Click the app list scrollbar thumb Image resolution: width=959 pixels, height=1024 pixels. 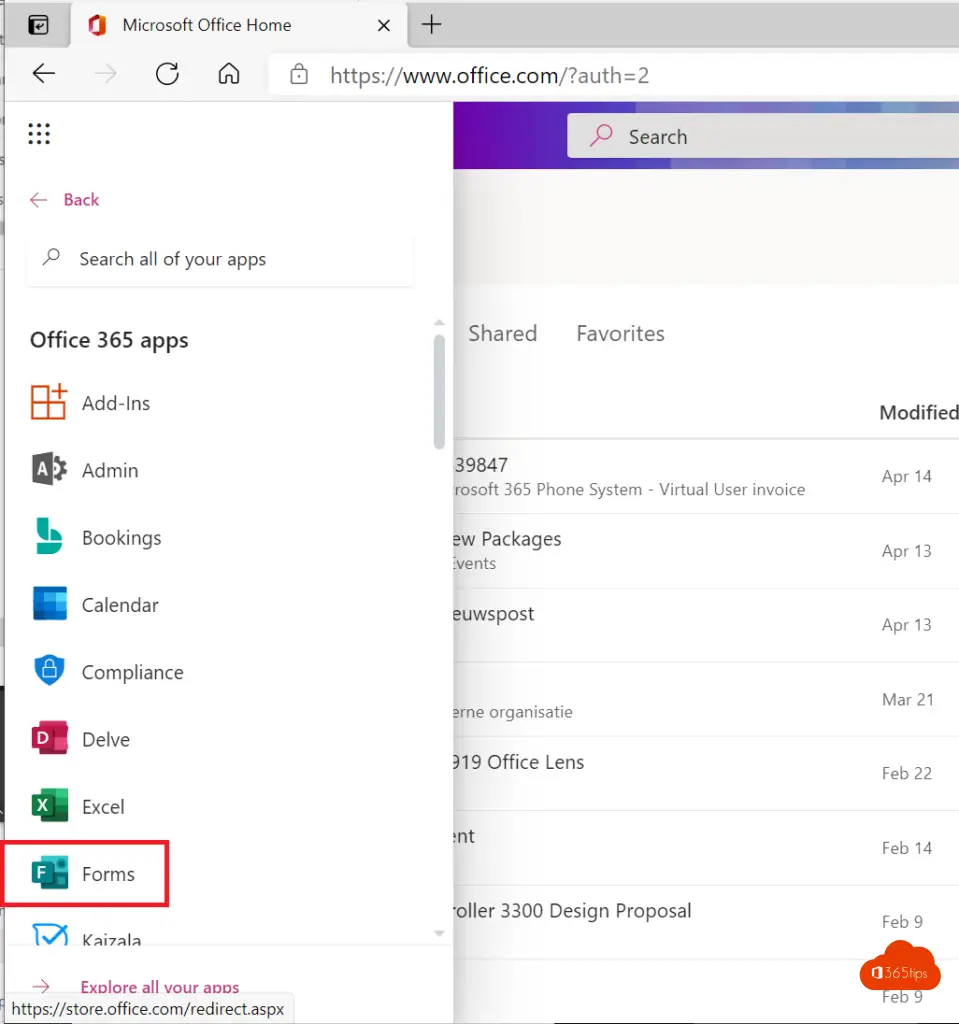click(439, 392)
